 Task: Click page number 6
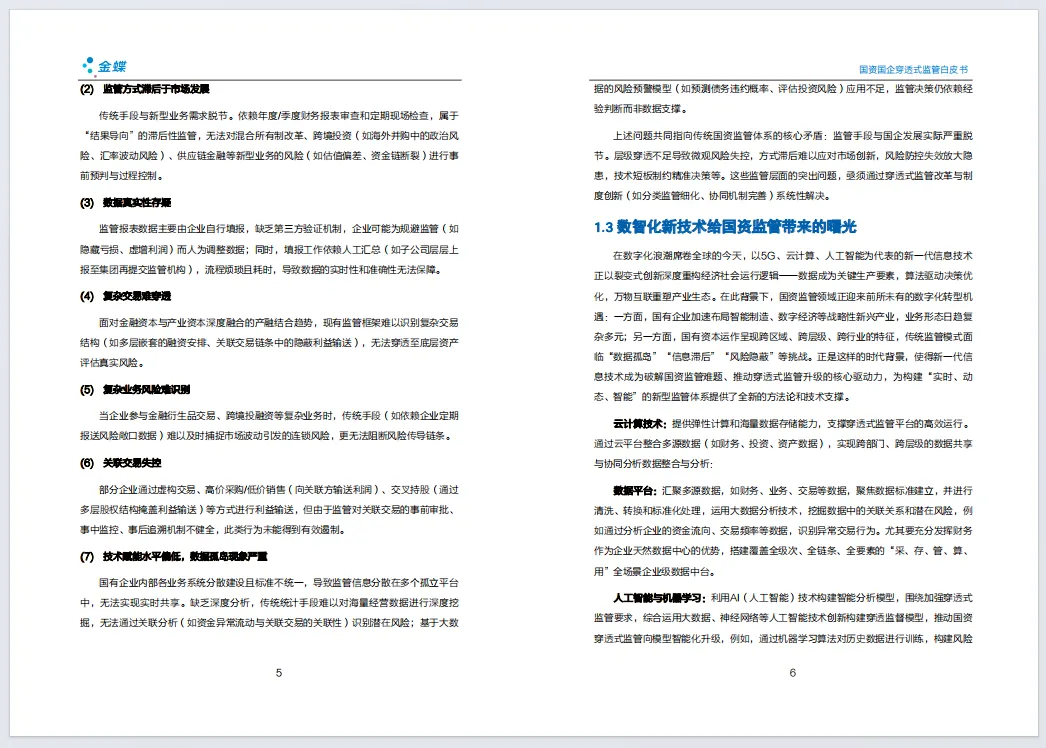793,673
